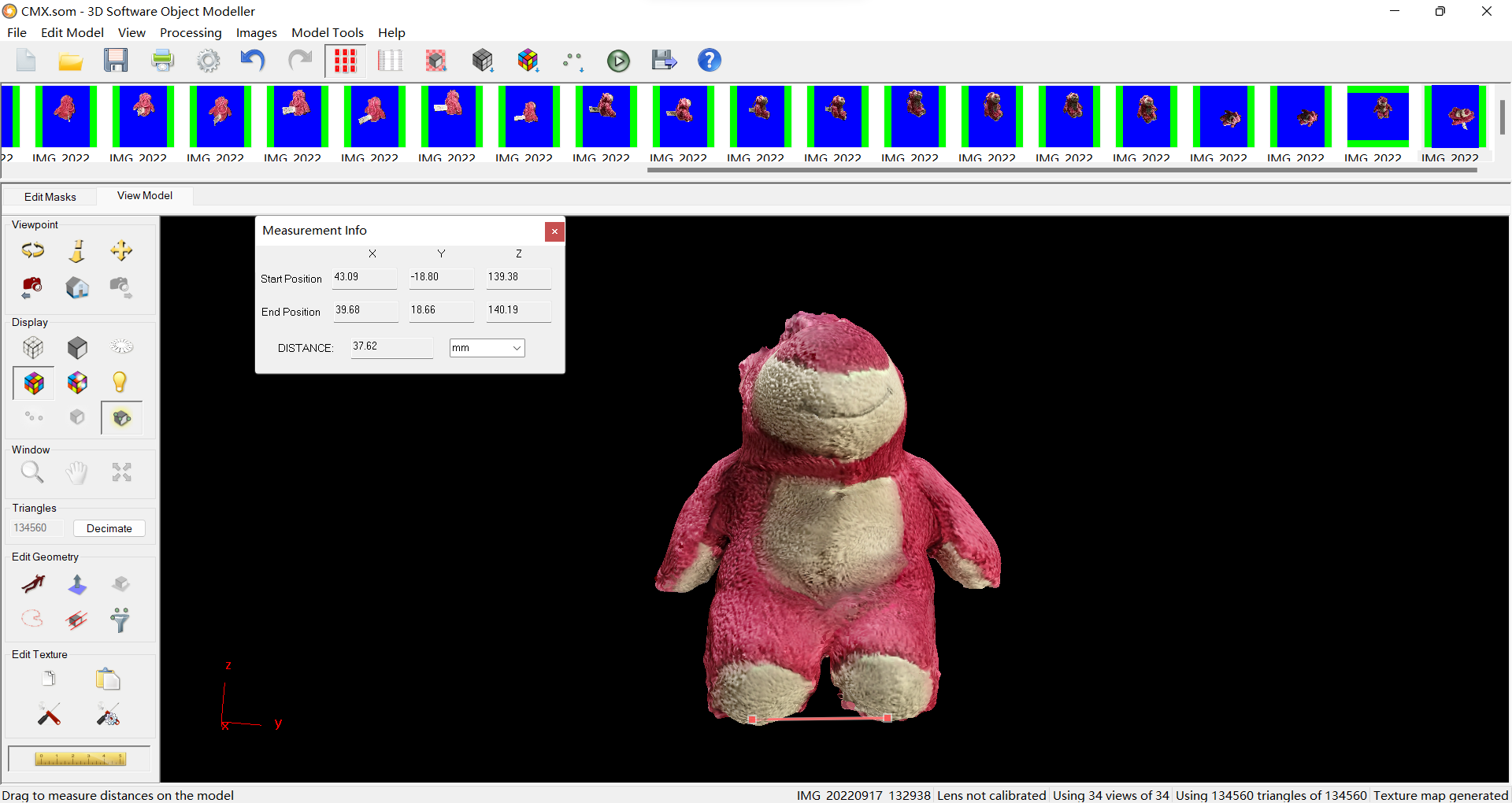Toggle the highlighted cube-with-points display button
Image resolution: width=1512 pixels, height=803 pixels.
(121, 418)
